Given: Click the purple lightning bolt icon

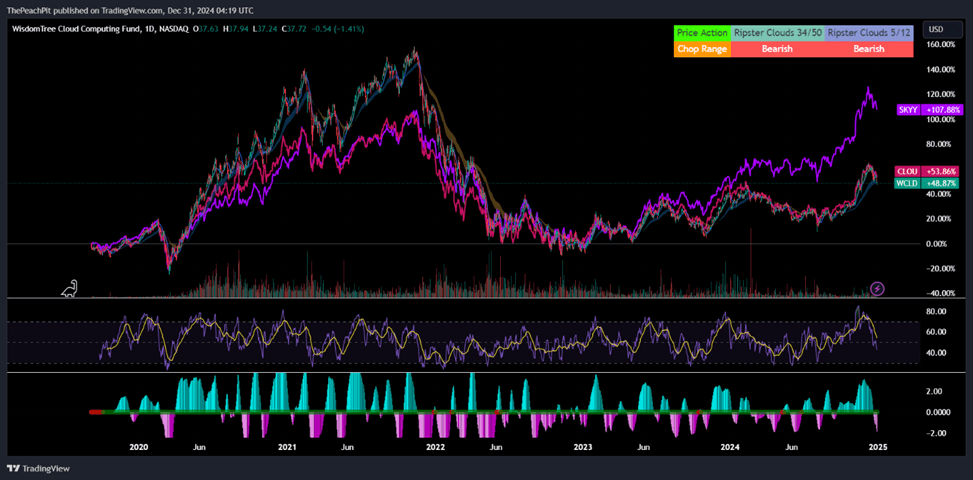Looking at the screenshot, I should [x=877, y=288].
